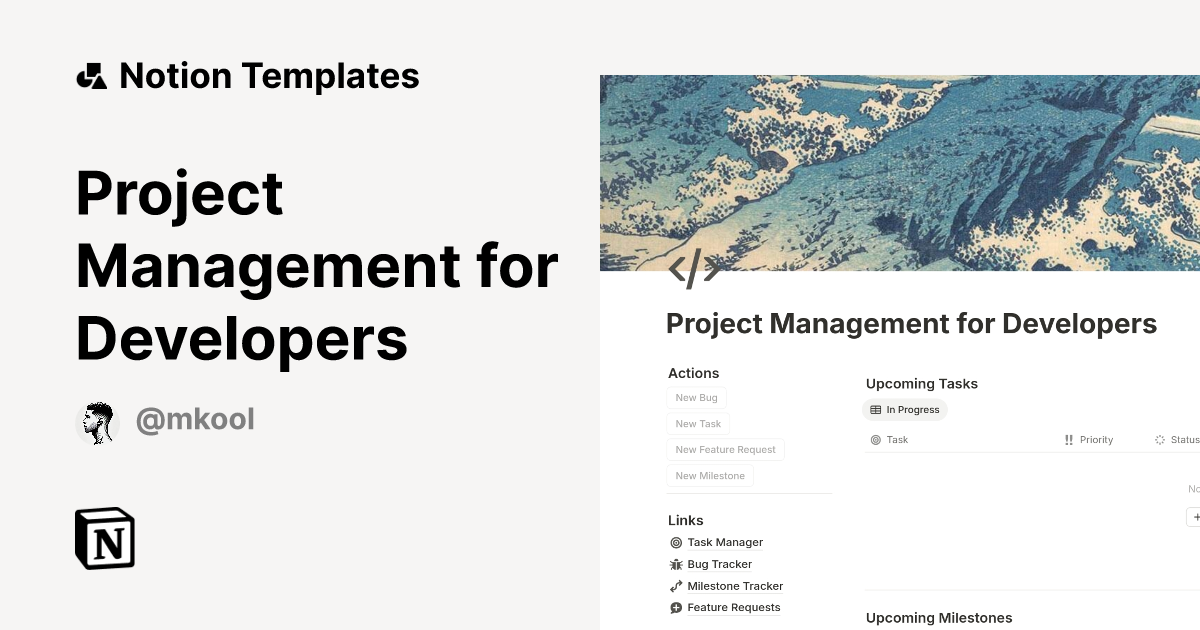Select the In Progress table view tab
Image resolution: width=1200 pixels, height=630 pixels.
(905, 410)
